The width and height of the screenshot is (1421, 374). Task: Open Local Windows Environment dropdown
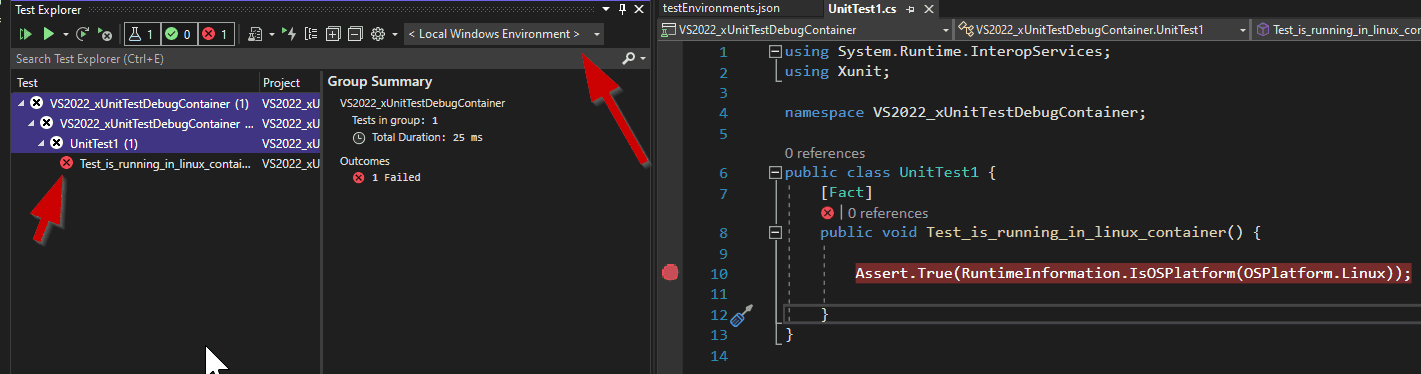504,34
